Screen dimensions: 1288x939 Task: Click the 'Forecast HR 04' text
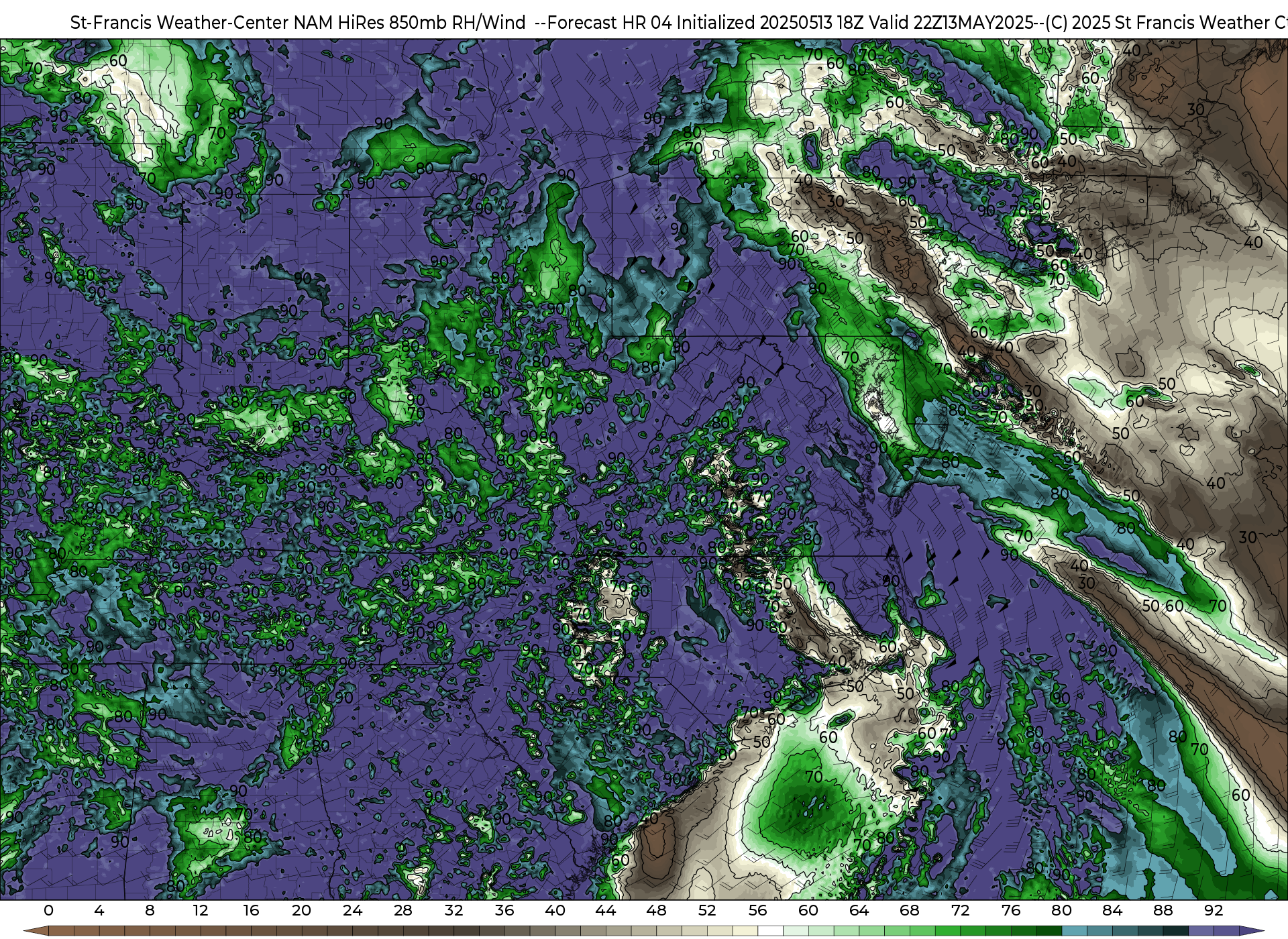tap(610, 23)
